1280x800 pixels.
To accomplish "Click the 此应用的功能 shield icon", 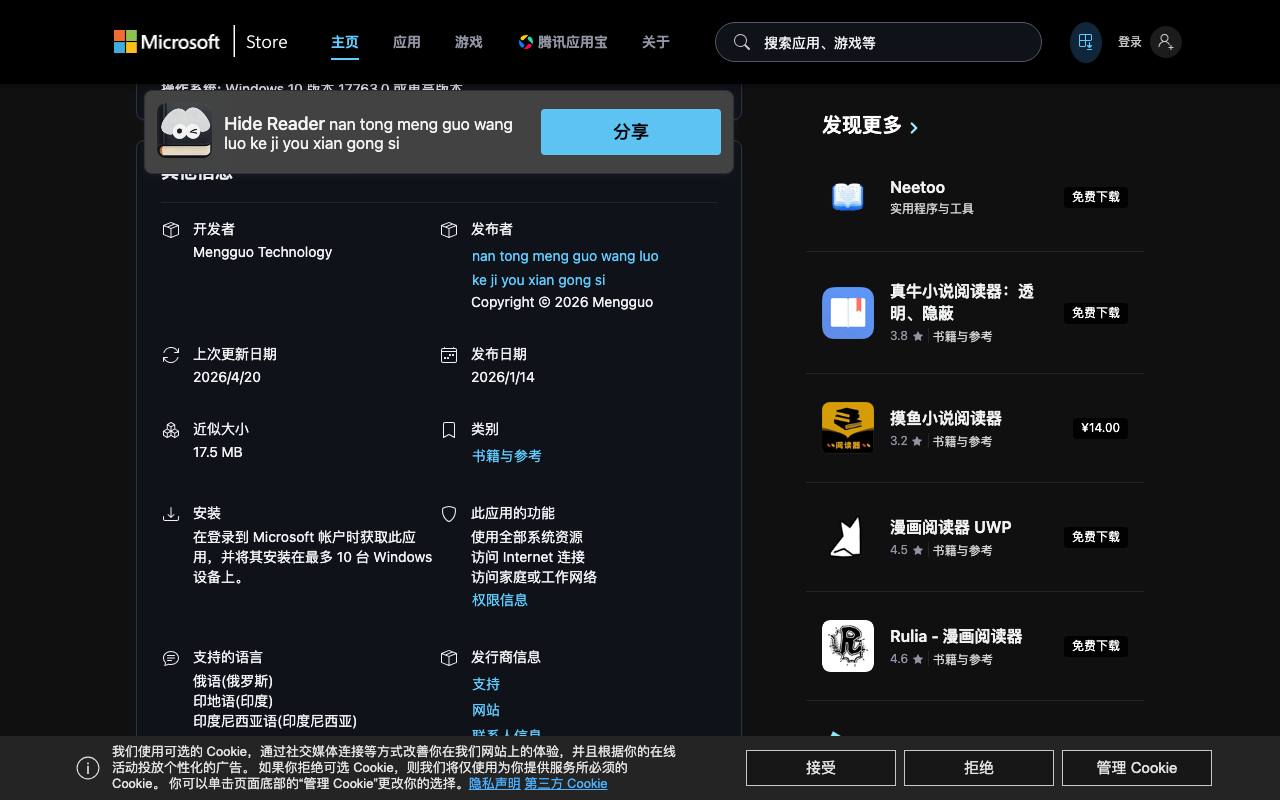I will coord(449,514).
